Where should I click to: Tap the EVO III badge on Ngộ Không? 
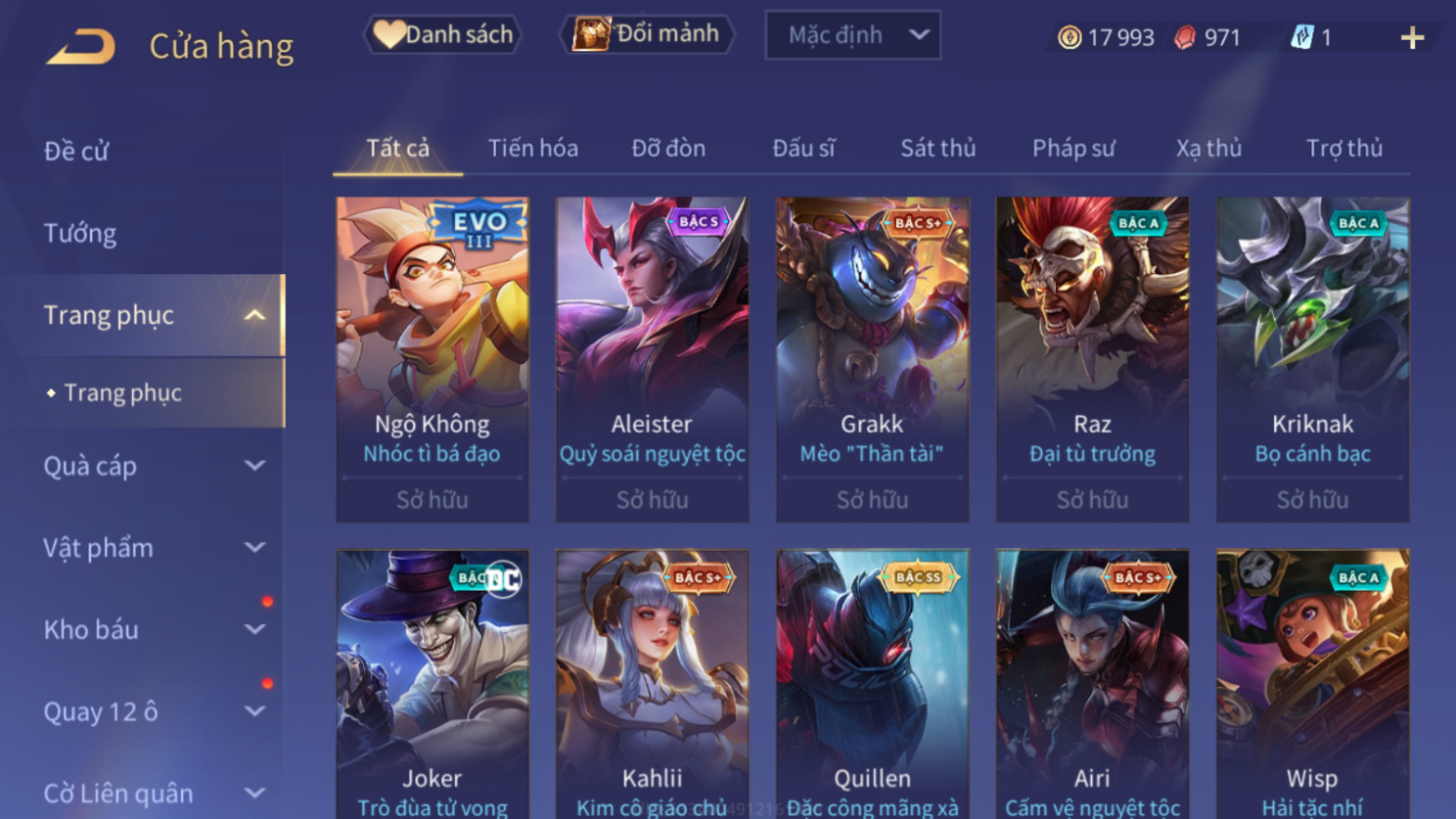(x=479, y=226)
